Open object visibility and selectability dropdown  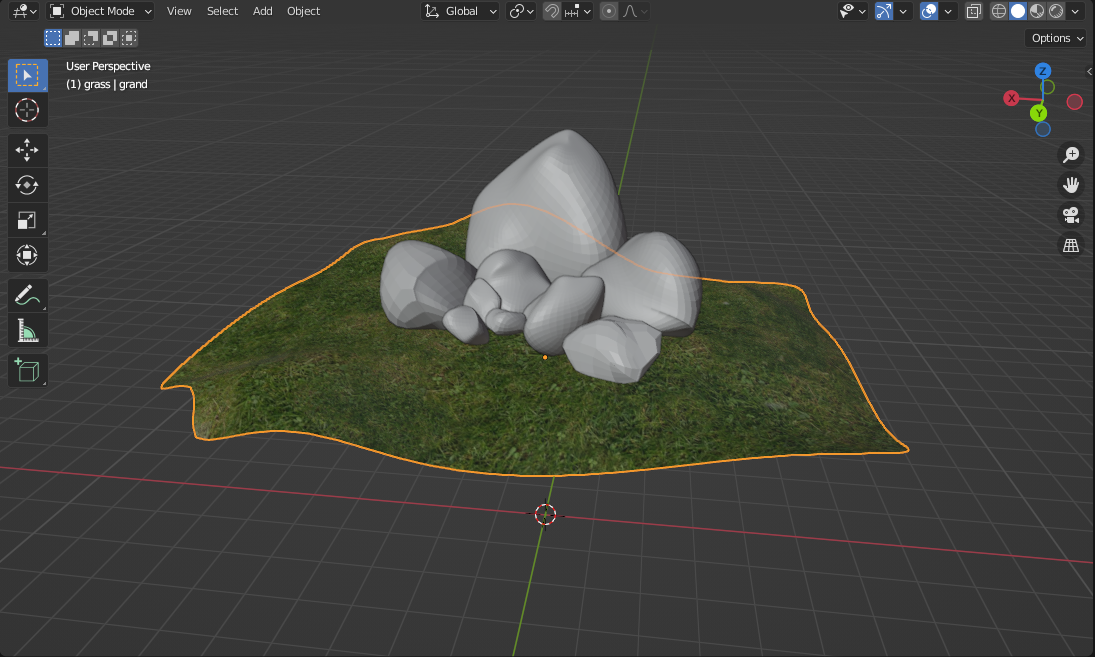853,11
